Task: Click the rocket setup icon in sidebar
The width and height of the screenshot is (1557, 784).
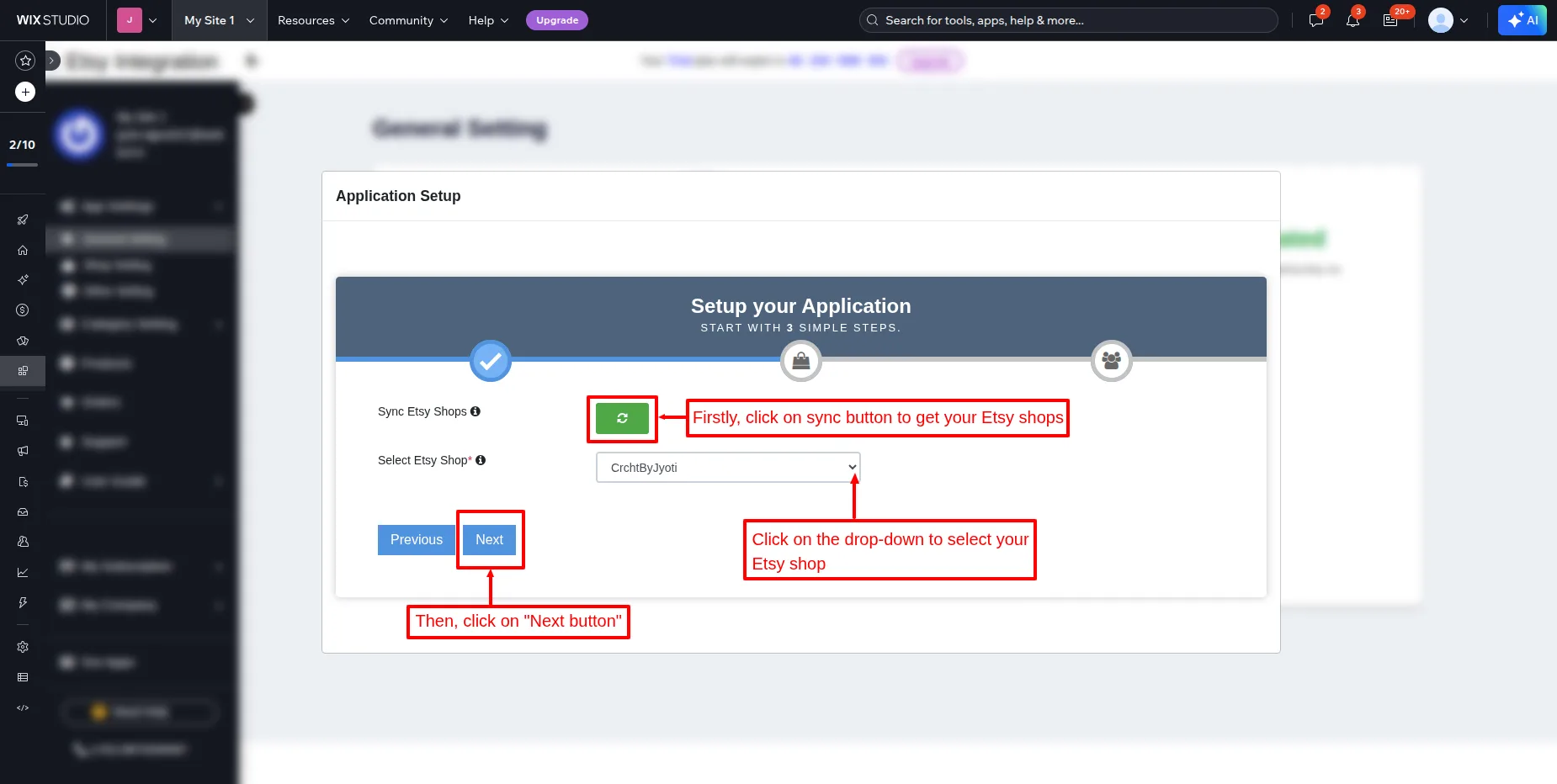Action: coord(23,220)
